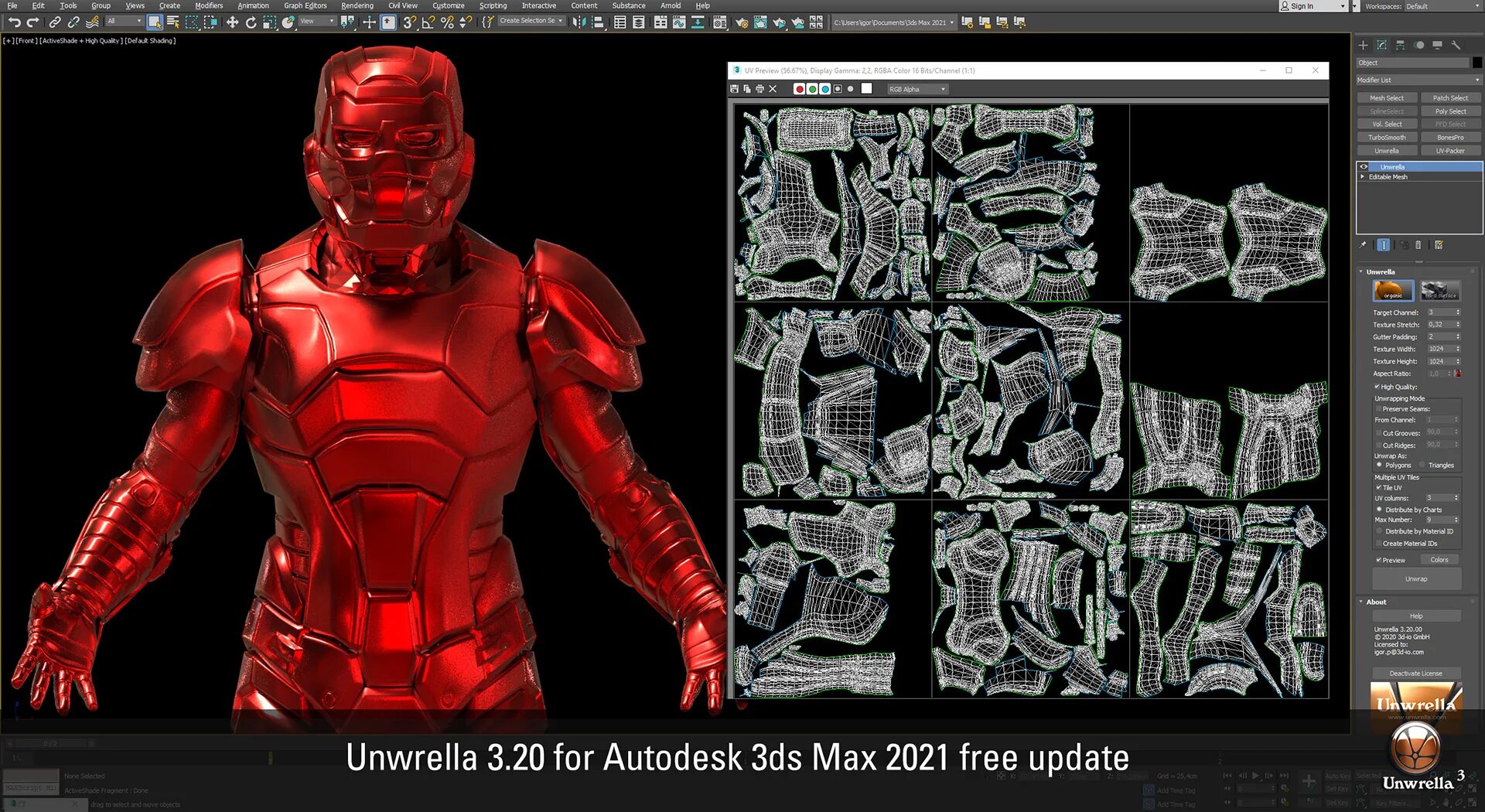Open the Hierarchy command panel tab
This screenshot has width=1485, height=812.
coord(1401,45)
